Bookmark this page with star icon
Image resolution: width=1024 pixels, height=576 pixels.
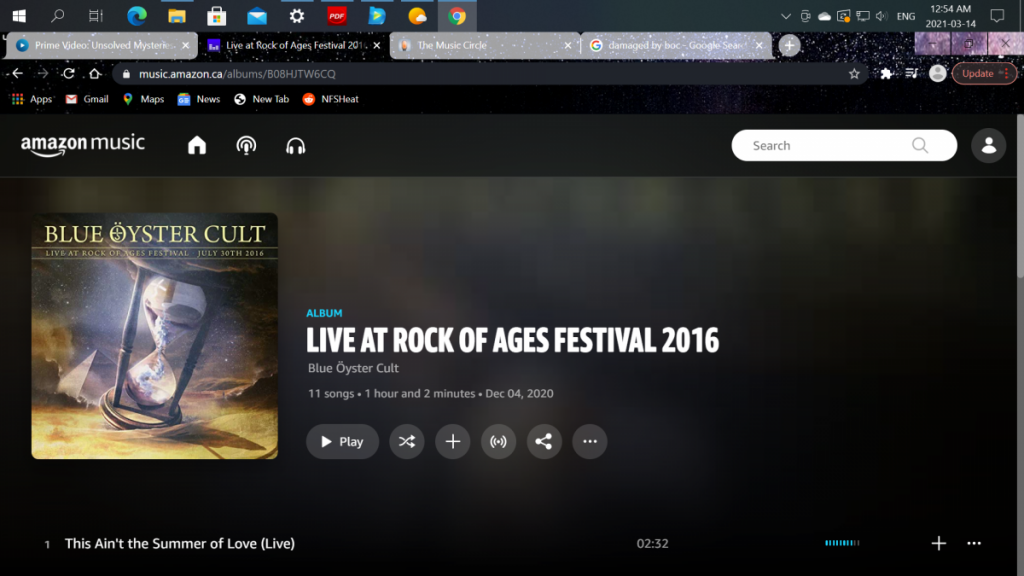(x=854, y=74)
